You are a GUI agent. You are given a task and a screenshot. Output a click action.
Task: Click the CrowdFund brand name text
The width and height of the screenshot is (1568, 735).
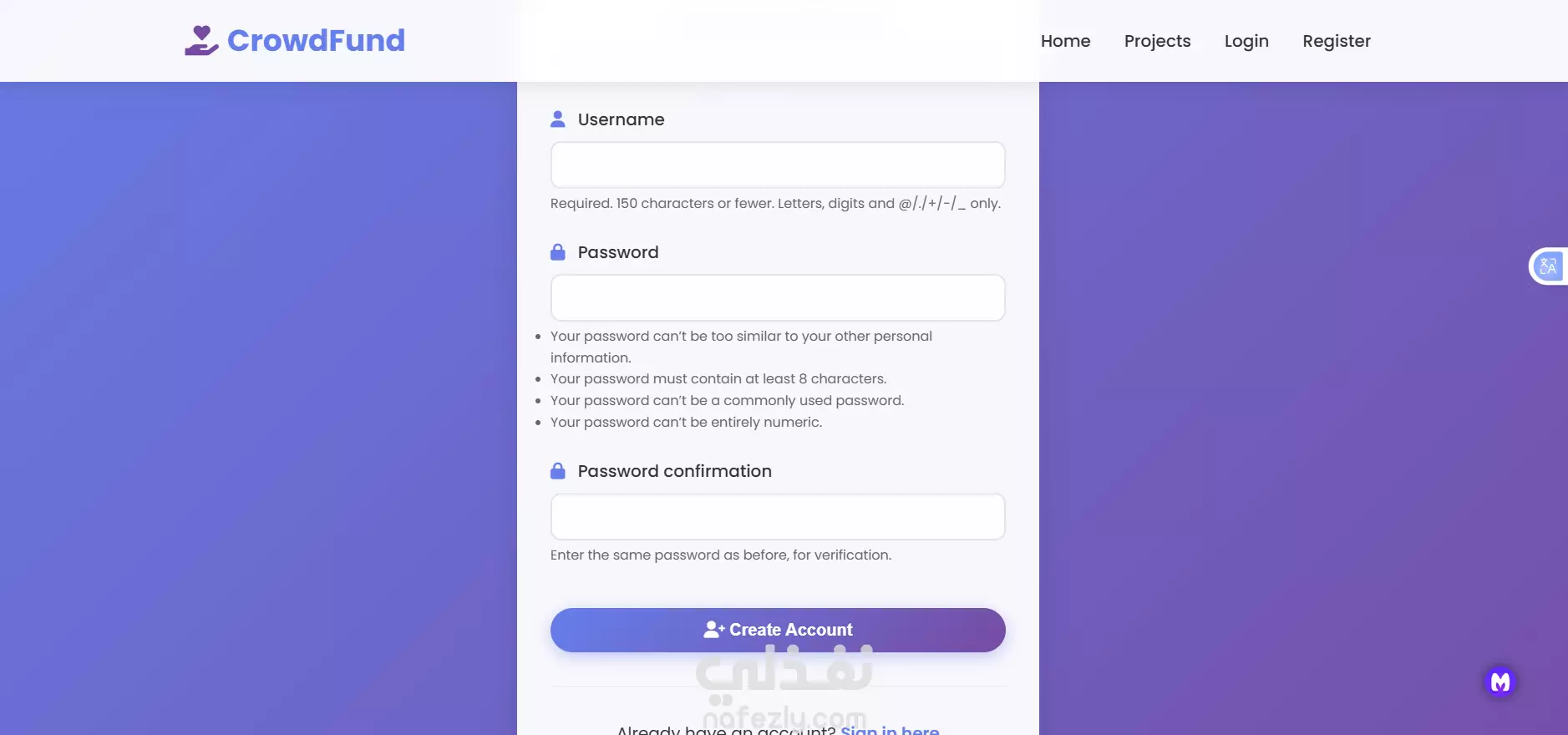(316, 40)
